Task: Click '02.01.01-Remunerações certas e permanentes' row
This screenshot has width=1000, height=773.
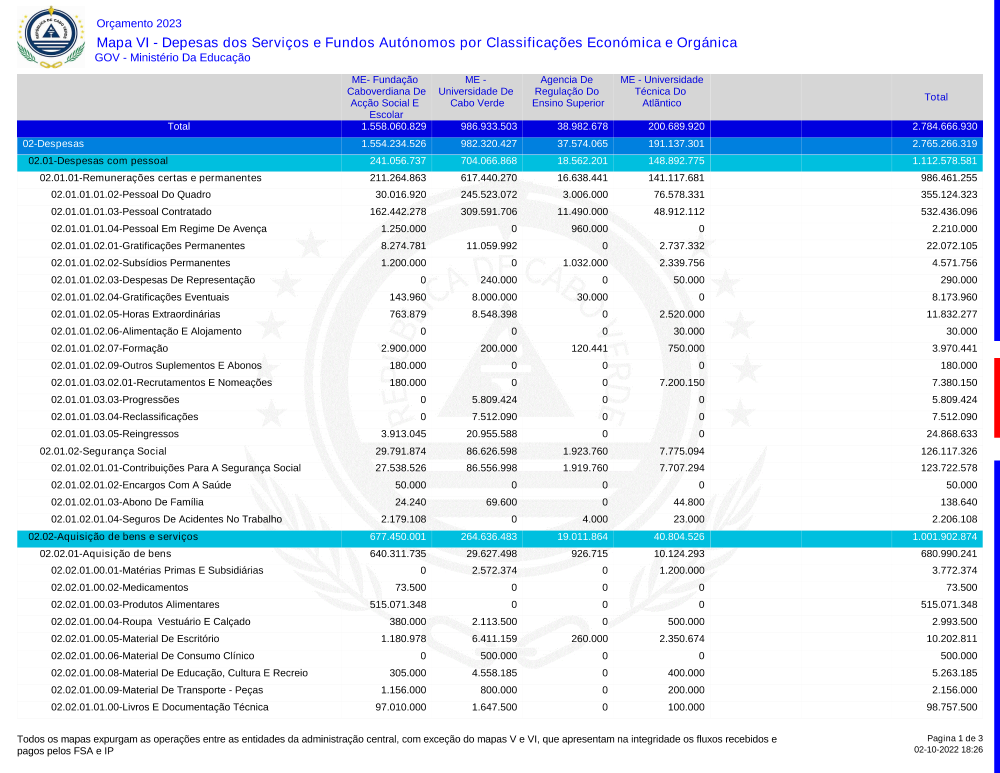Action: [x=150, y=178]
